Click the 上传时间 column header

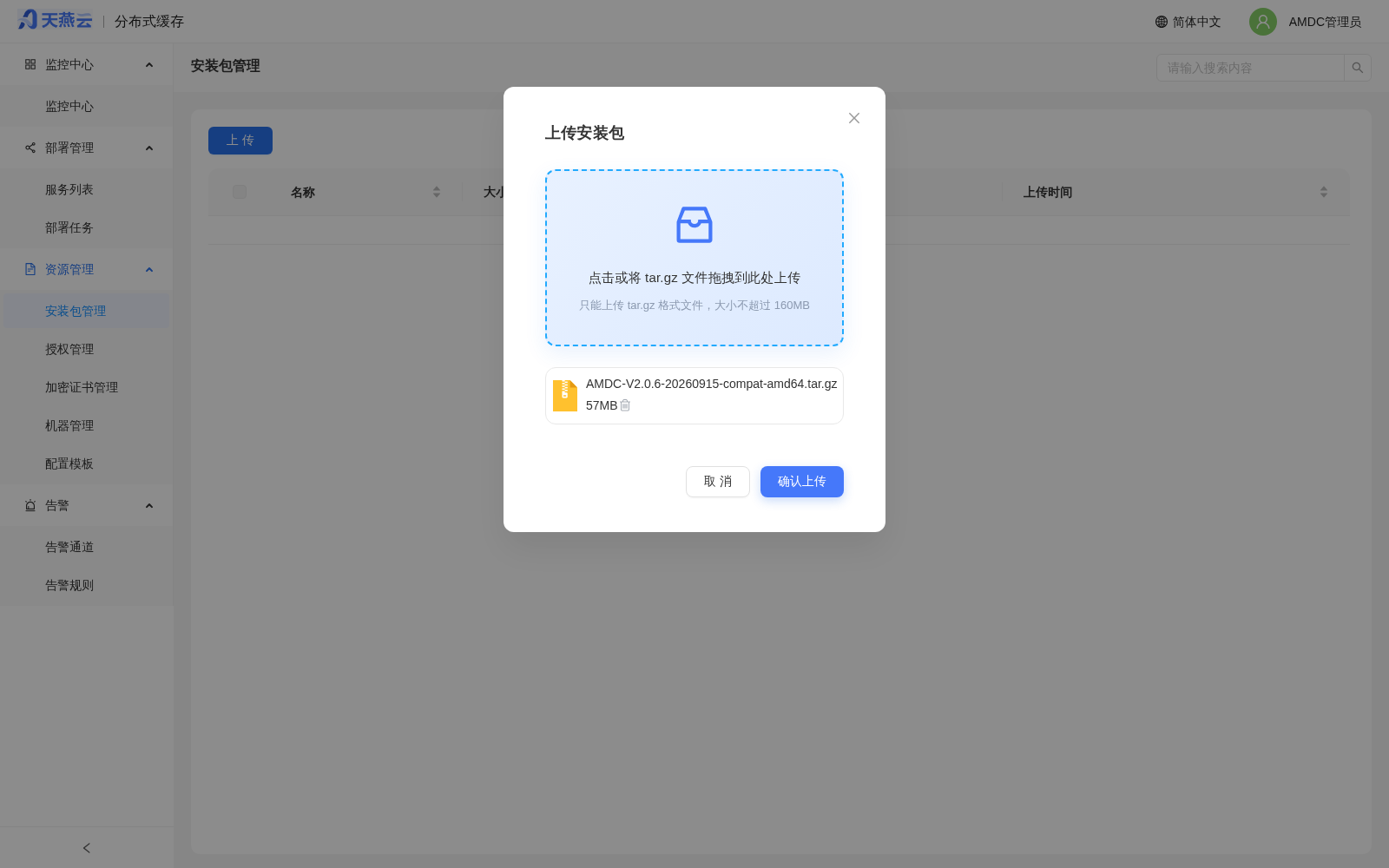[x=1048, y=192]
